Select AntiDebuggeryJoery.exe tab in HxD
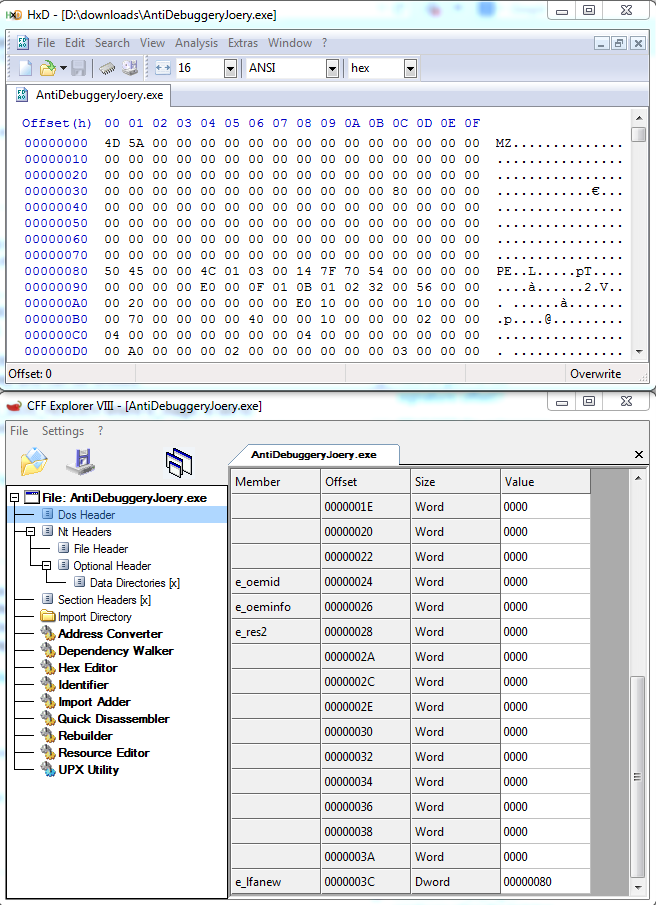Viewport: 656px width, 905px height. [x=91, y=95]
